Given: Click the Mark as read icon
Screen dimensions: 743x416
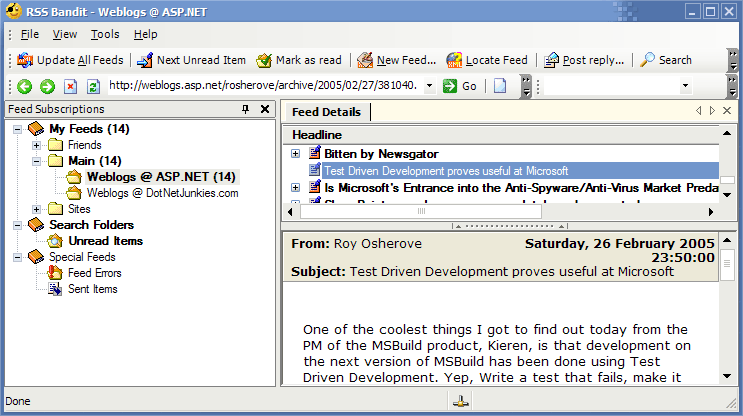Looking at the screenshot, I should click(264, 60).
